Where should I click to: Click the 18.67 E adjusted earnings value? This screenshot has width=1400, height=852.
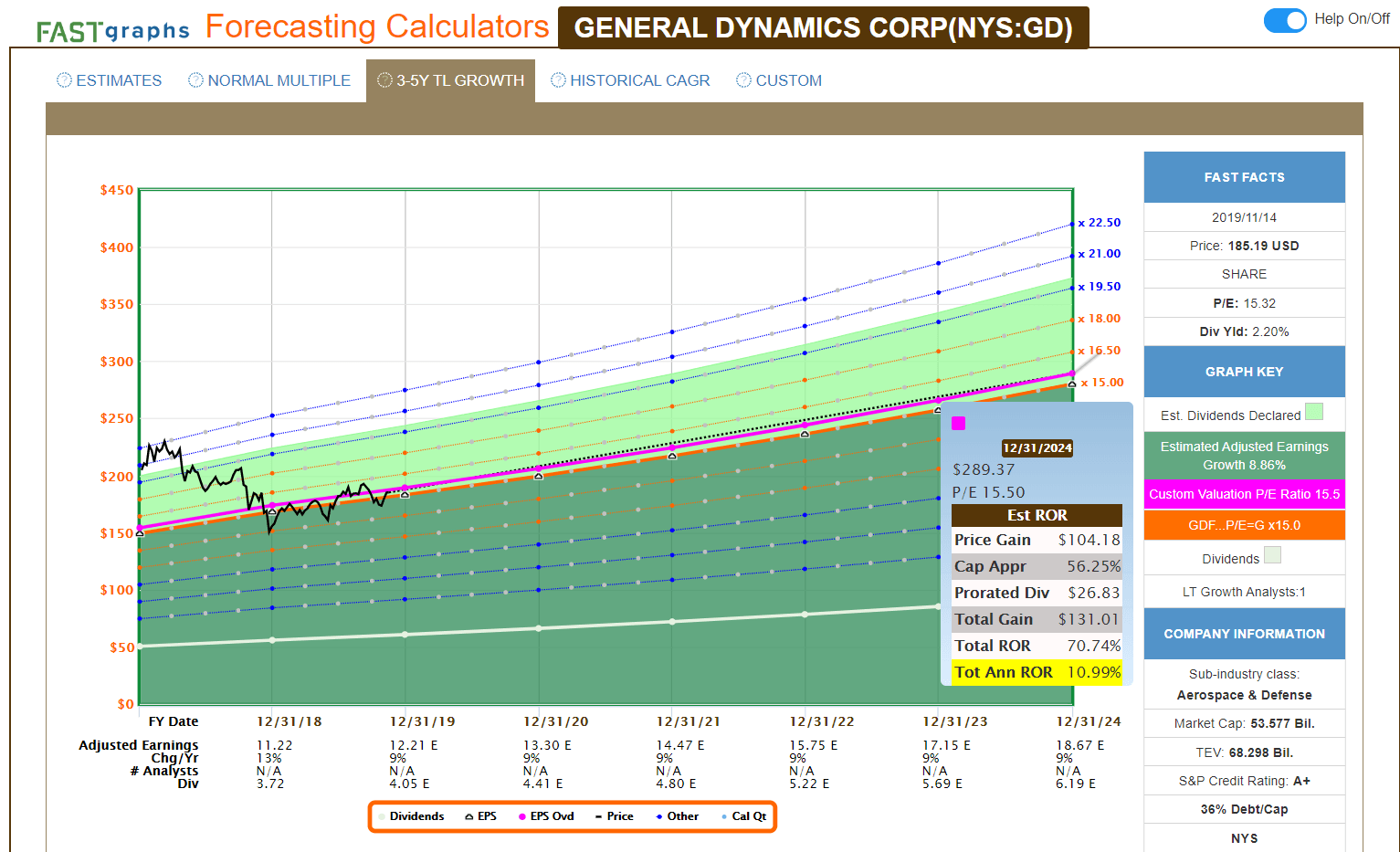point(1080,745)
